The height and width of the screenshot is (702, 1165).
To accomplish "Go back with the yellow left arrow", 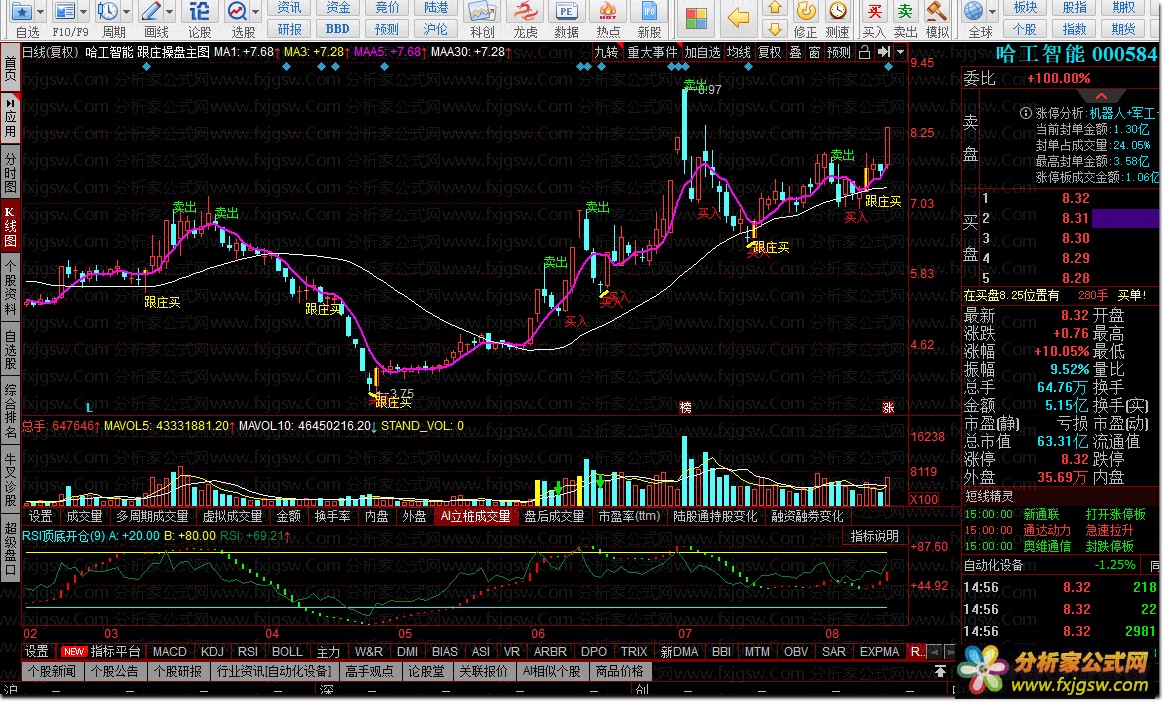I will [737, 19].
